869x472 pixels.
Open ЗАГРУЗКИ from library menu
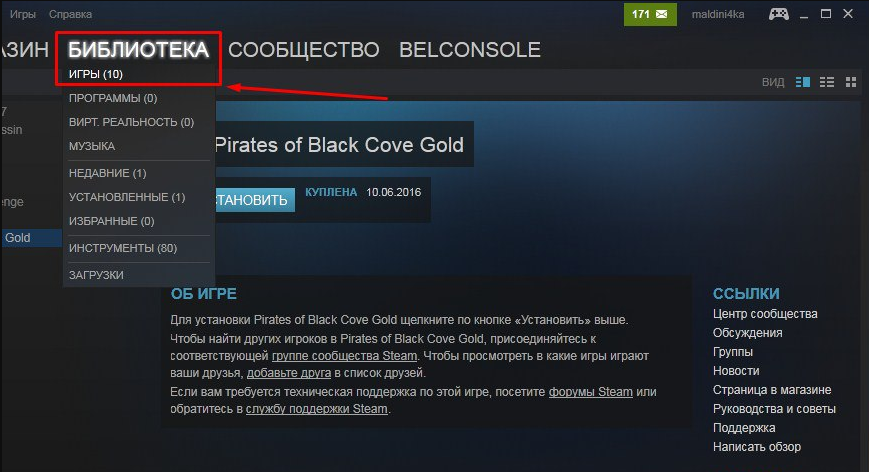pos(96,275)
